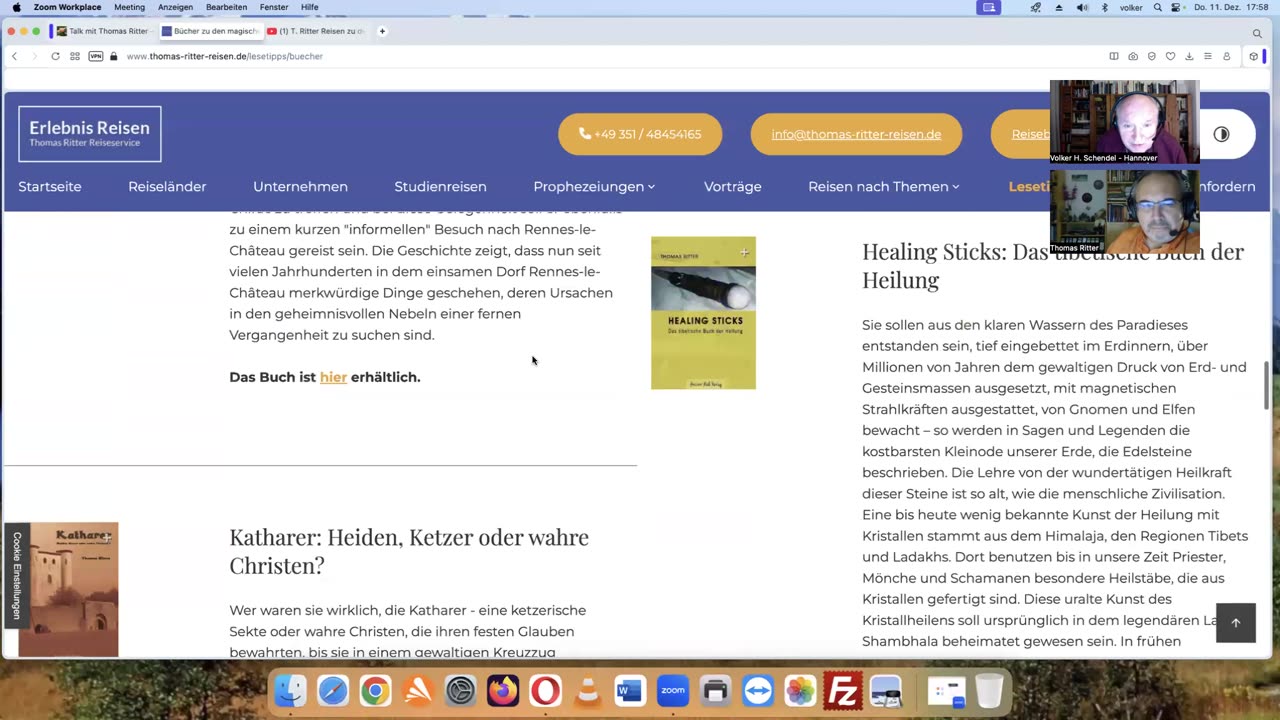This screenshot has width=1280, height=720.
Task: Click Thomas Ritter video tile
Action: click(x=1124, y=211)
